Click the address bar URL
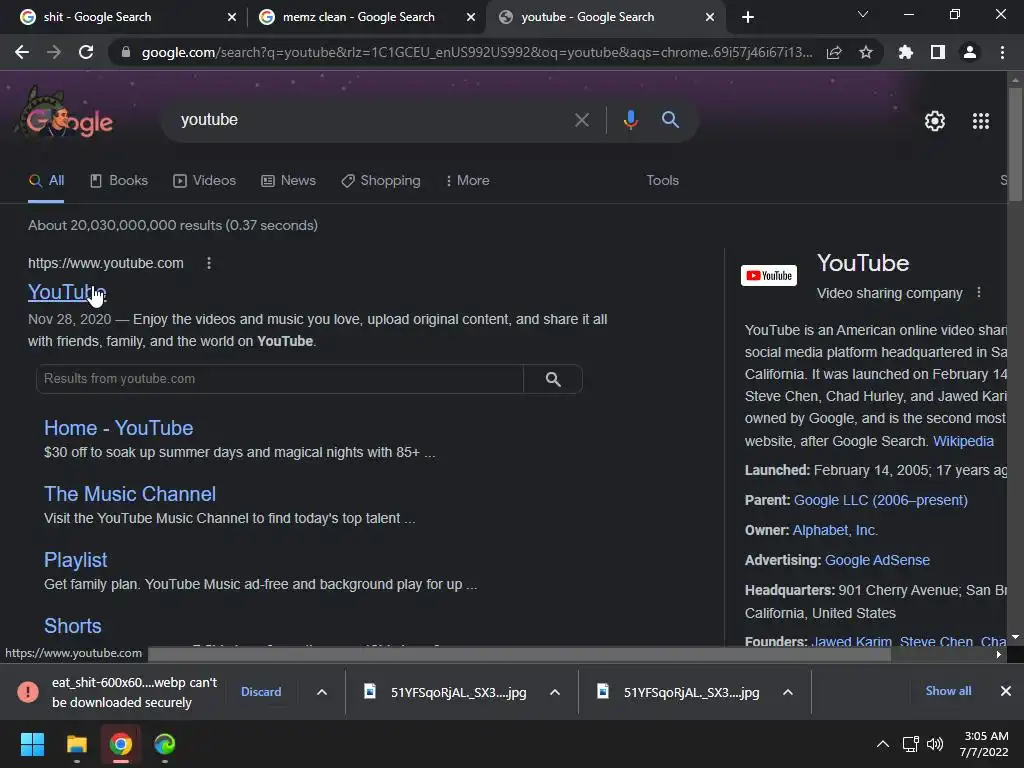 click(x=477, y=52)
